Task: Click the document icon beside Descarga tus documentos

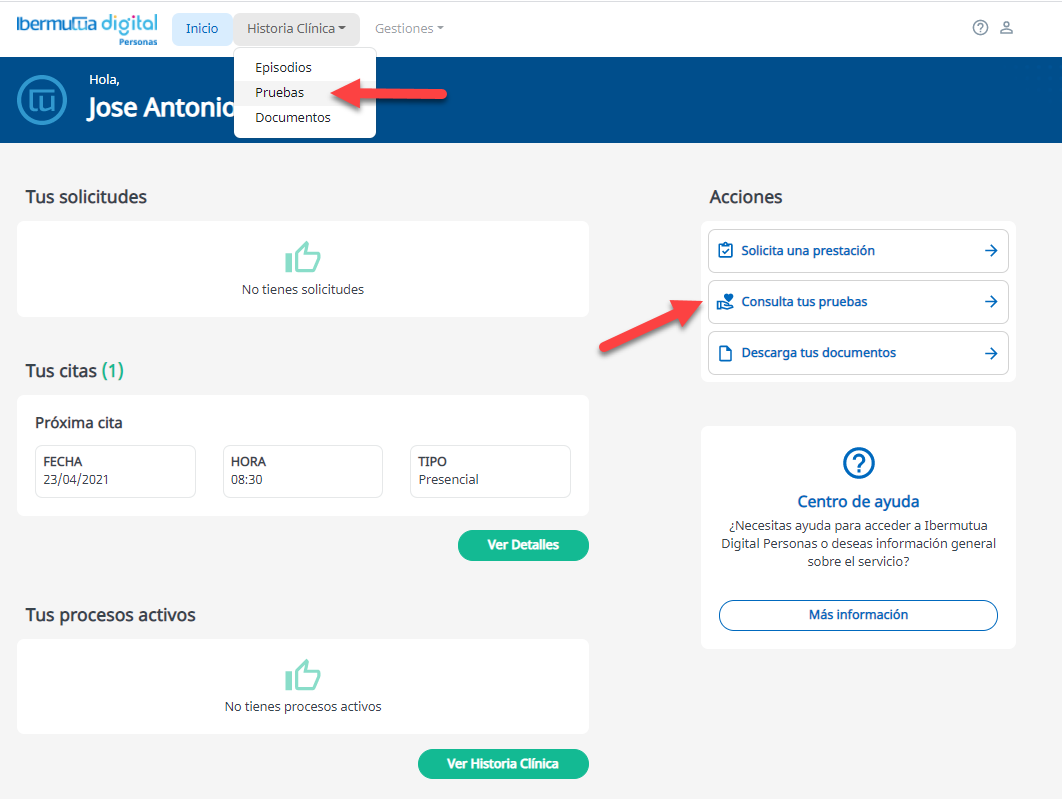Action: click(x=726, y=353)
